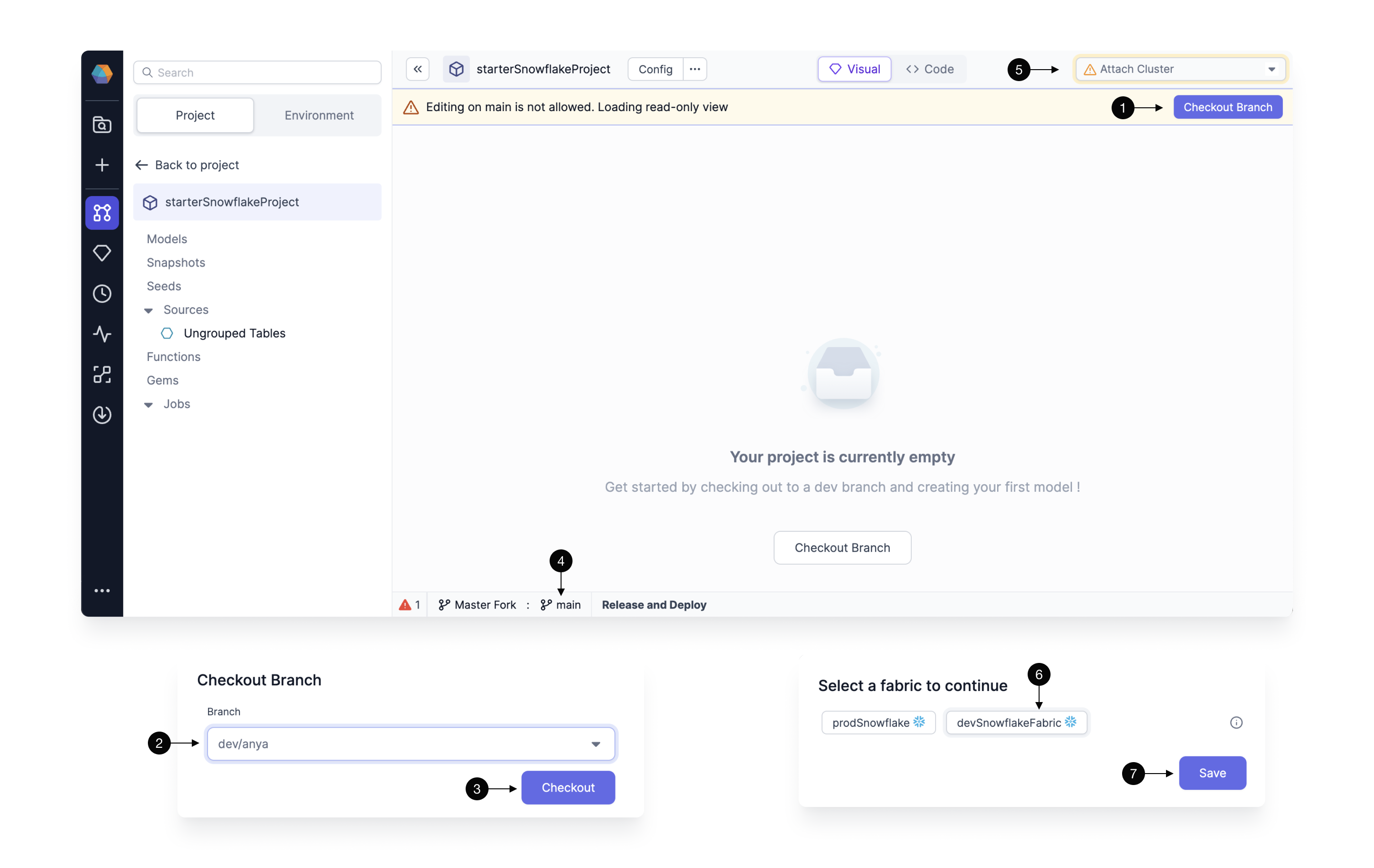Image resolution: width=1374 pixels, height=868 pixels.
Task: Open the three-dot menu beside Config
Action: pyautogui.click(x=695, y=69)
